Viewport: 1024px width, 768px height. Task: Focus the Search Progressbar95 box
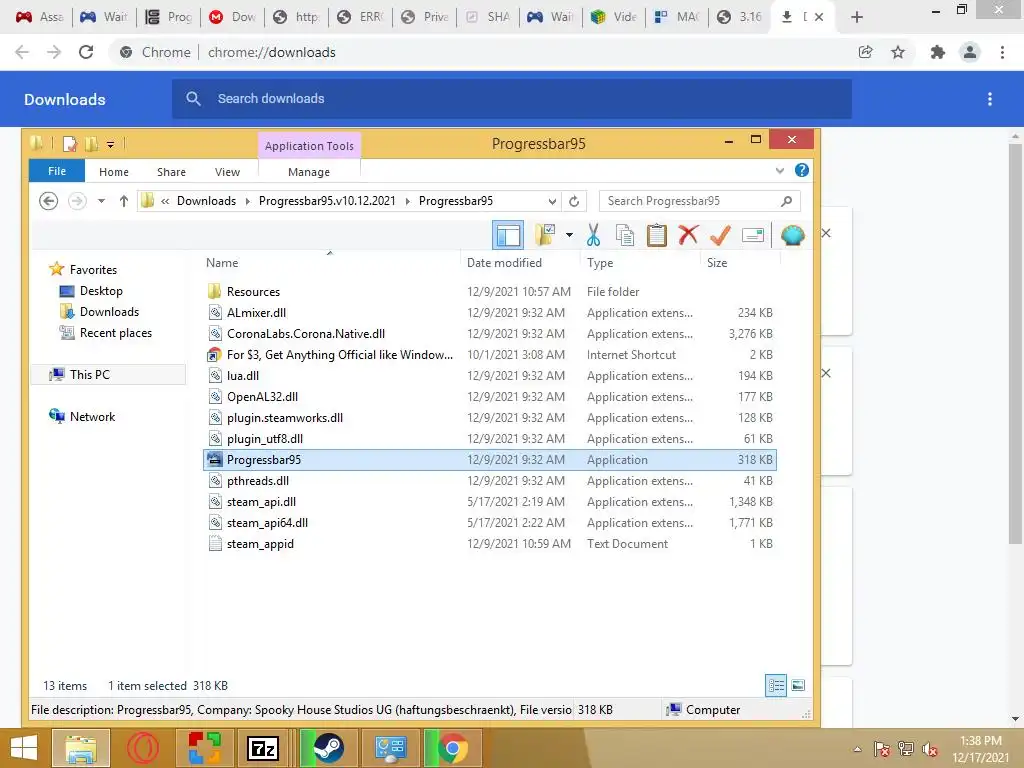699,201
